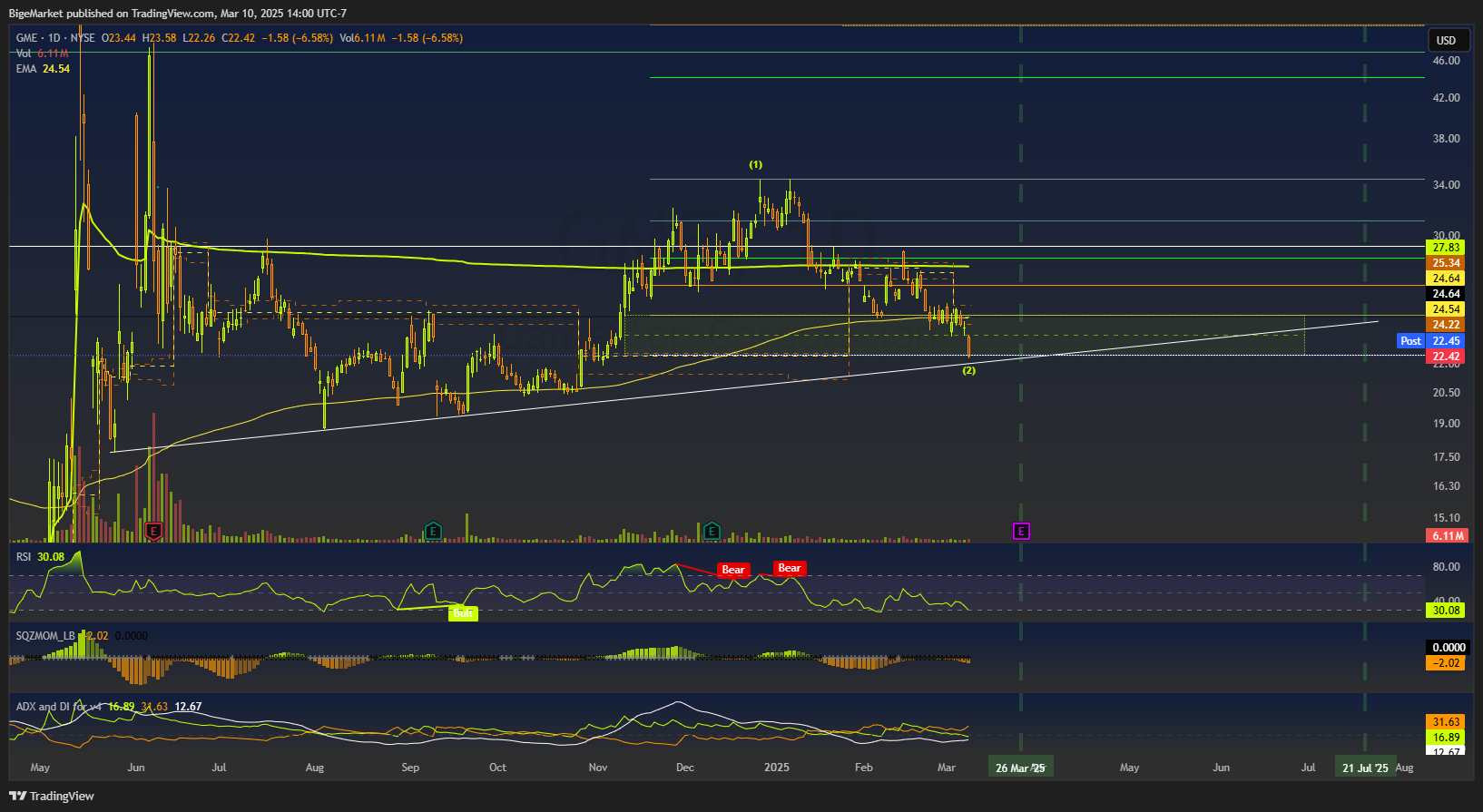Click the orange 31.63 ADX axis label

pyautogui.click(x=1446, y=722)
